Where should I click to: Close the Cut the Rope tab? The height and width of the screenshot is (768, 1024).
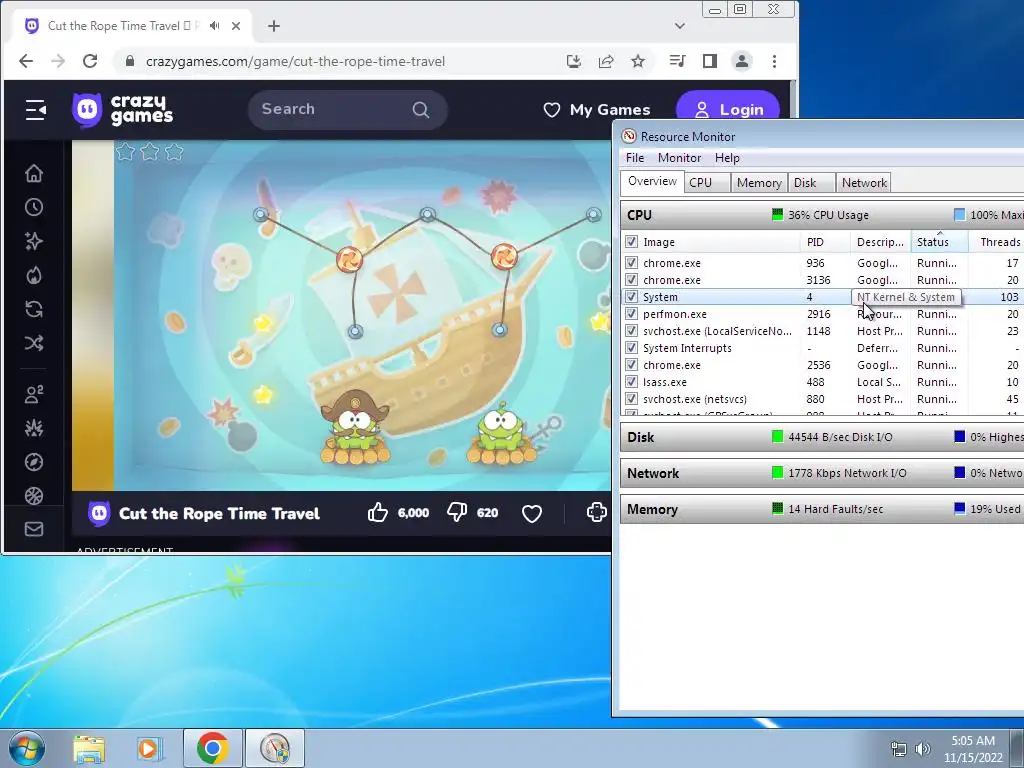click(x=236, y=25)
